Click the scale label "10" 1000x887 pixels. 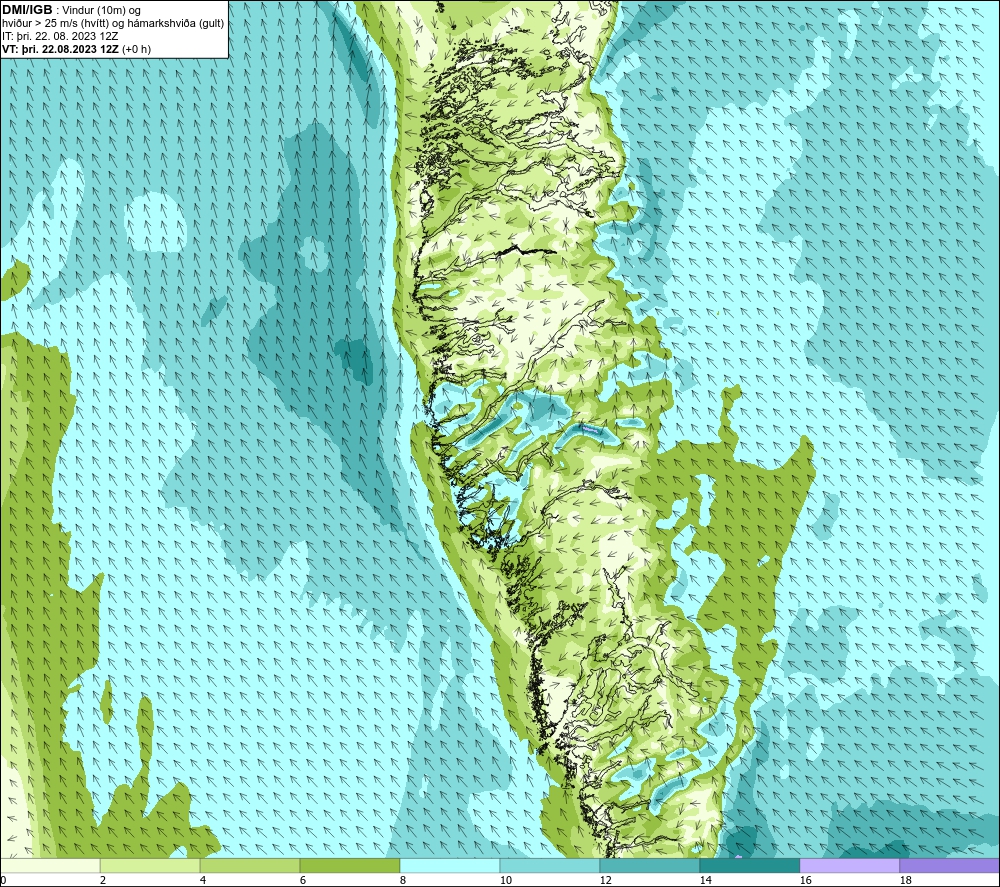(505, 881)
